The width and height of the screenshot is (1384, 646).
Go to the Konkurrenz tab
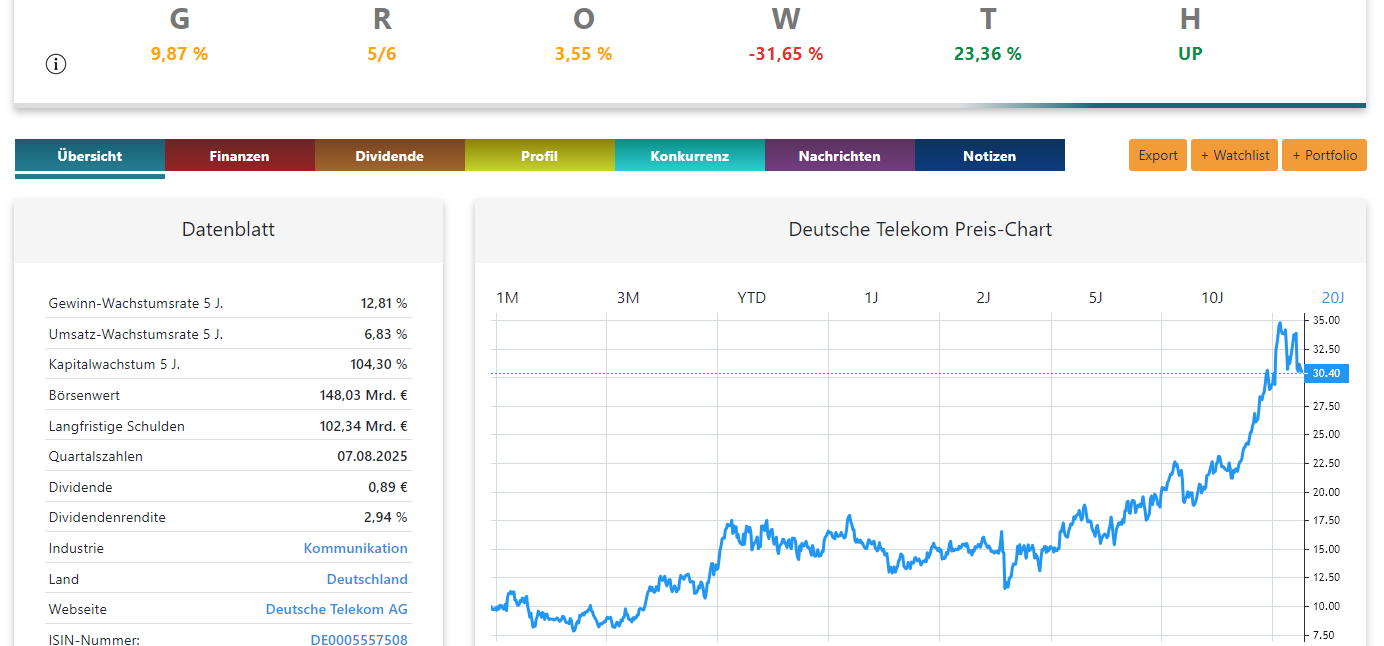690,156
